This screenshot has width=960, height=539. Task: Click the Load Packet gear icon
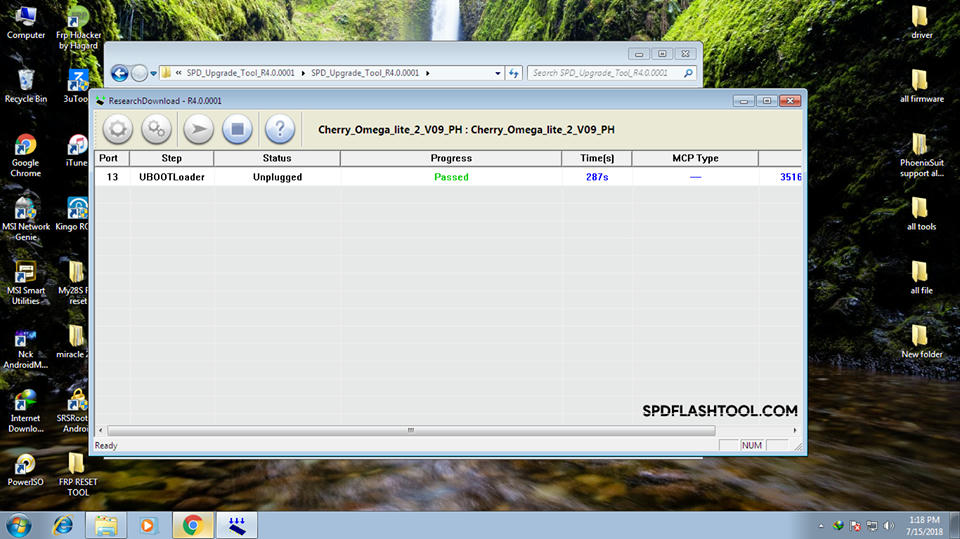click(x=118, y=129)
